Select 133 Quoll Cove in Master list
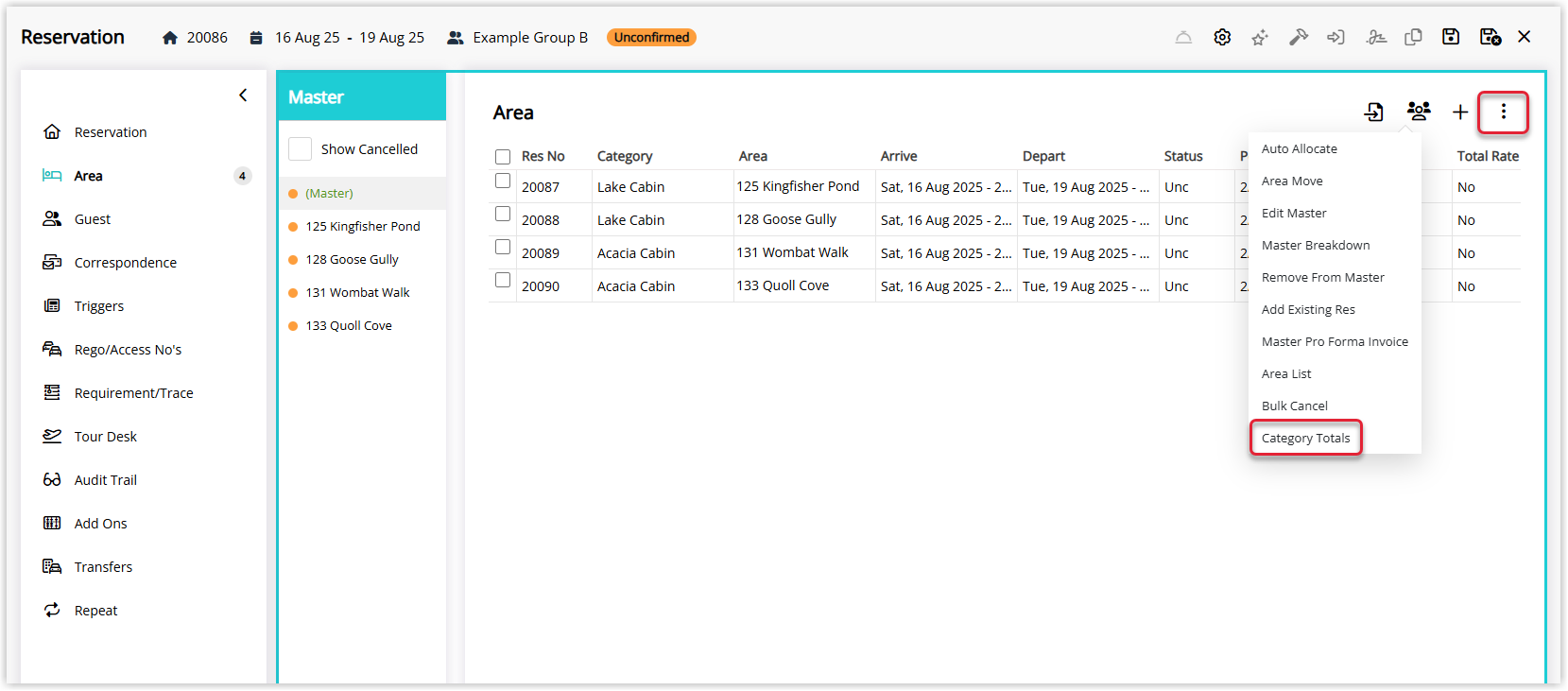This screenshot has width=1568, height=691. point(362,325)
